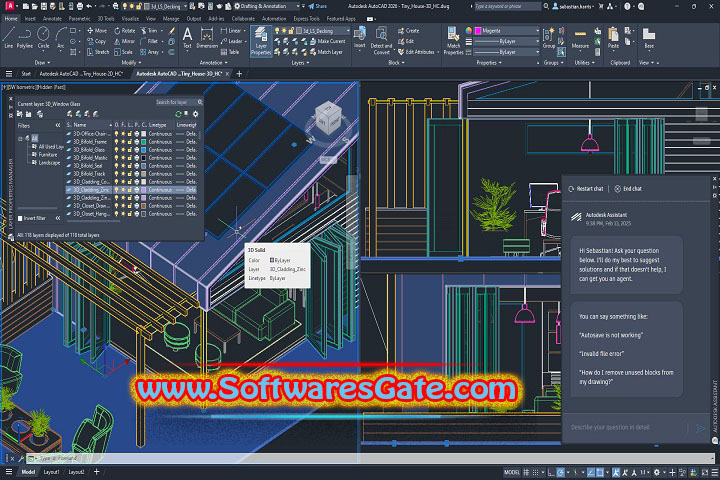Click End chat in Autodesk Assistant
This screenshot has height=480, width=720.
(x=628, y=189)
